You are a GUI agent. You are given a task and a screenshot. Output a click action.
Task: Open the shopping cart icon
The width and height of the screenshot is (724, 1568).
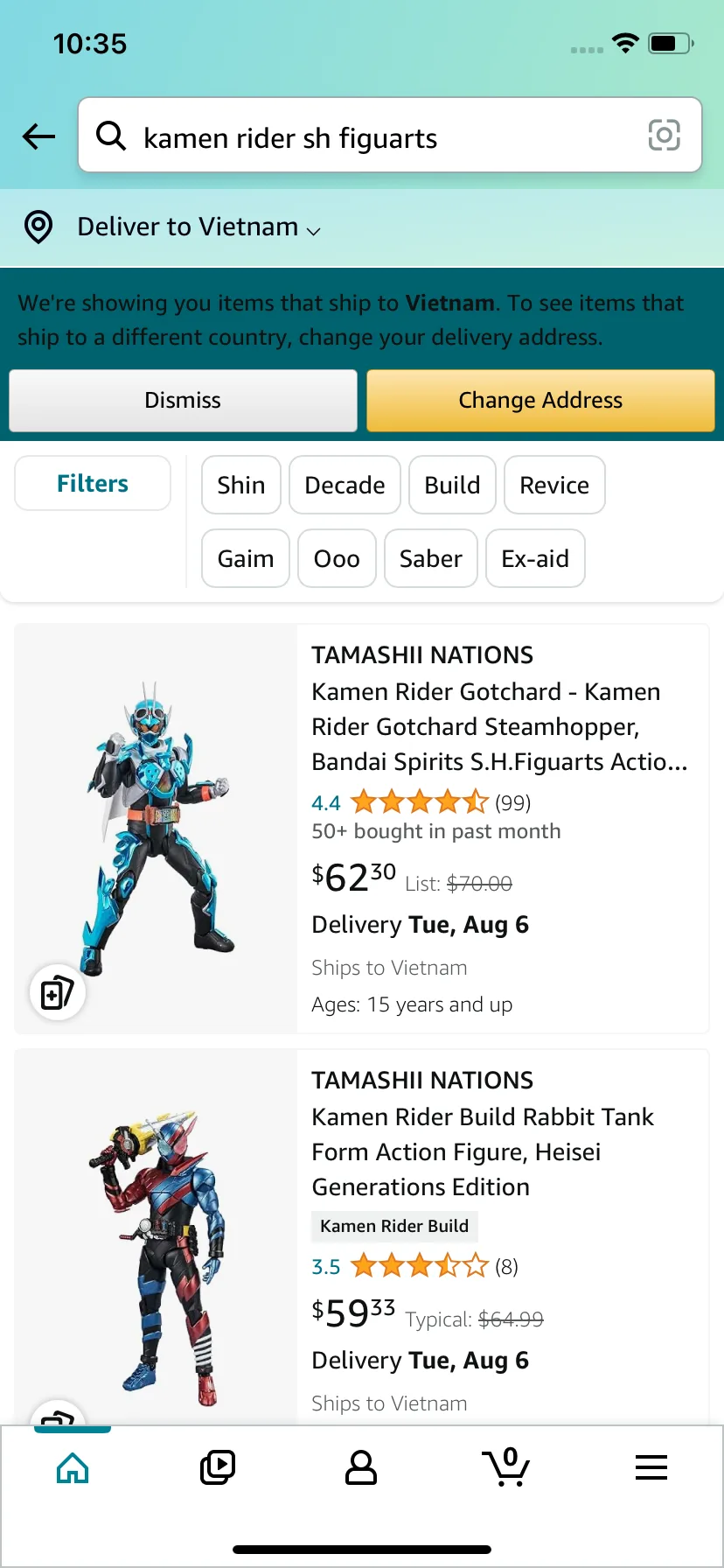506,1467
